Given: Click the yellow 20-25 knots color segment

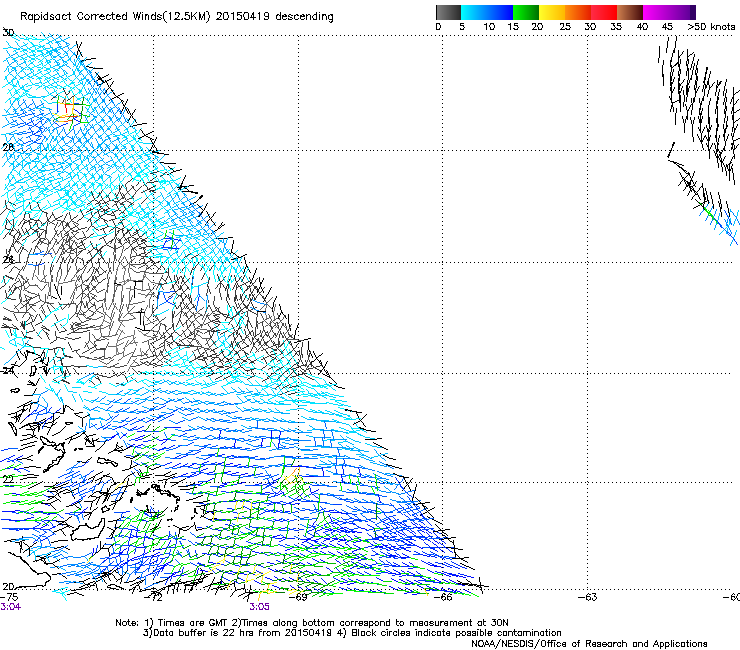Looking at the screenshot, I should pos(552,12).
